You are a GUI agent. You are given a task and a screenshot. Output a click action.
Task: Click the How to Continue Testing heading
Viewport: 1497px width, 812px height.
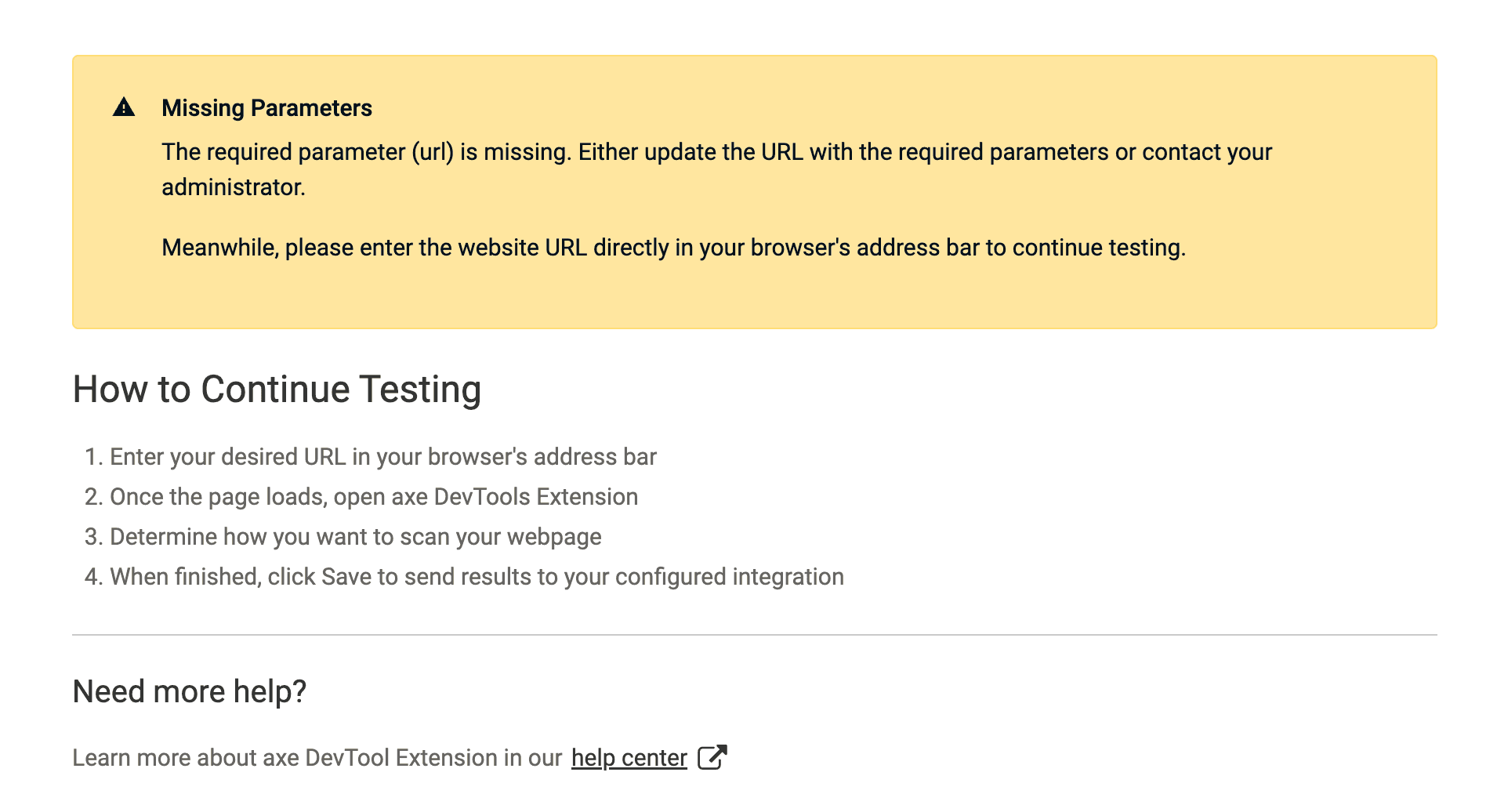click(277, 390)
